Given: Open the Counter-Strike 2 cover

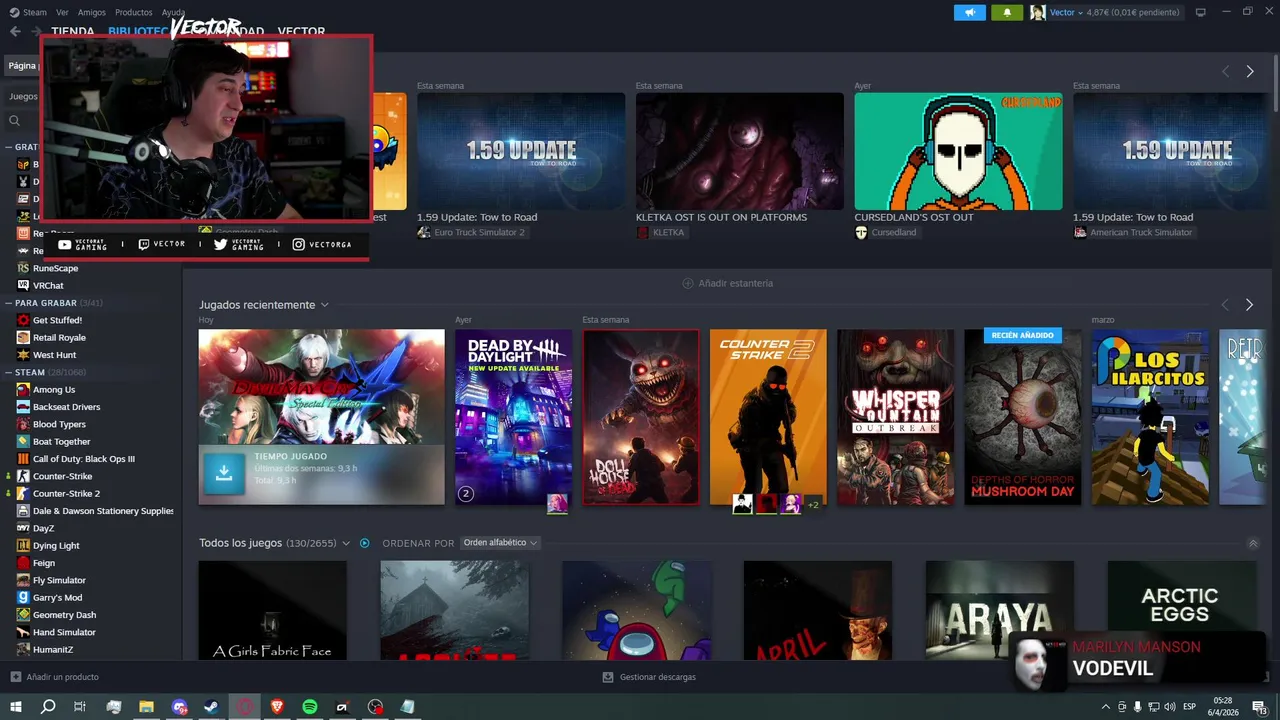Looking at the screenshot, I should (768, 417).
